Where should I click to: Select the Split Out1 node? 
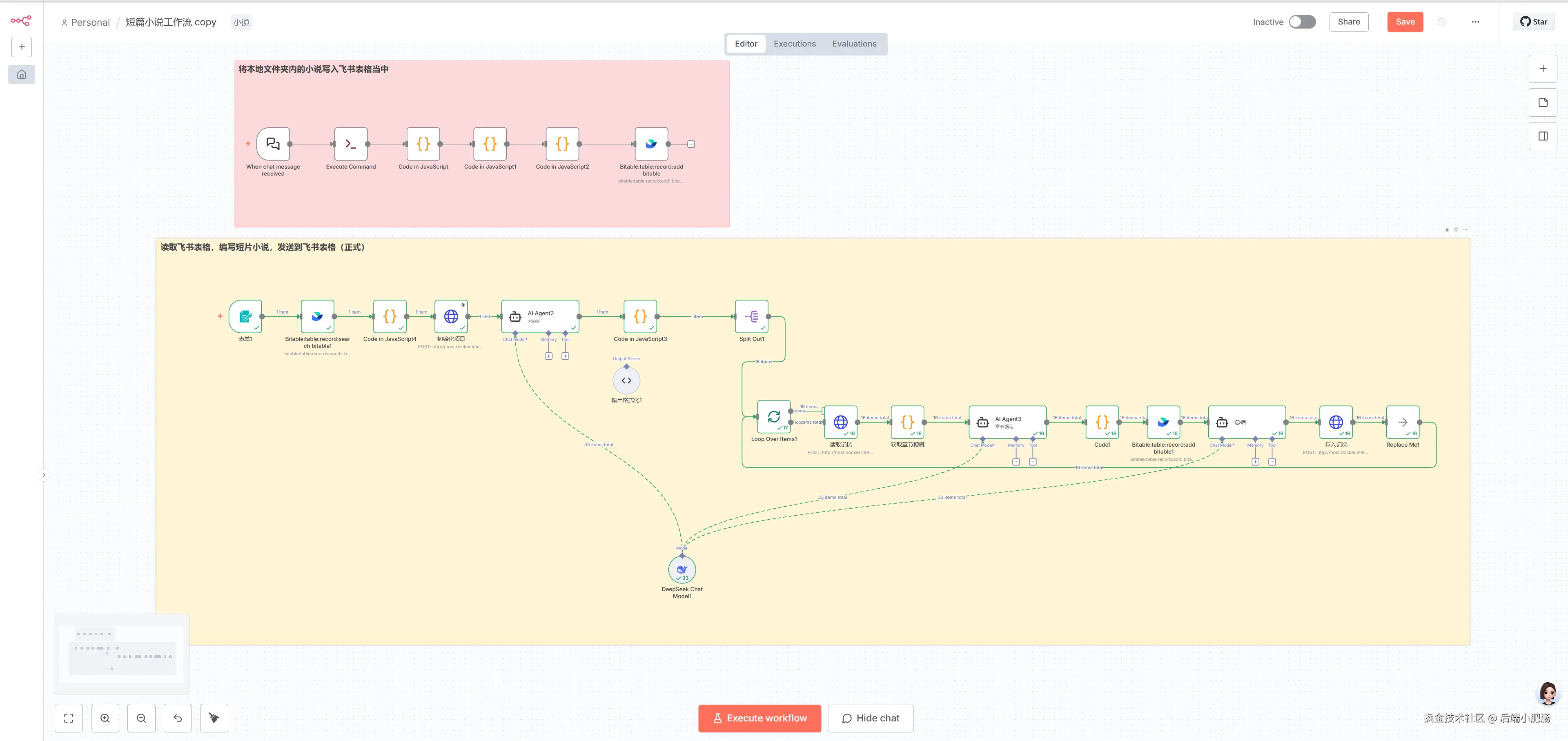pos(751,316)
